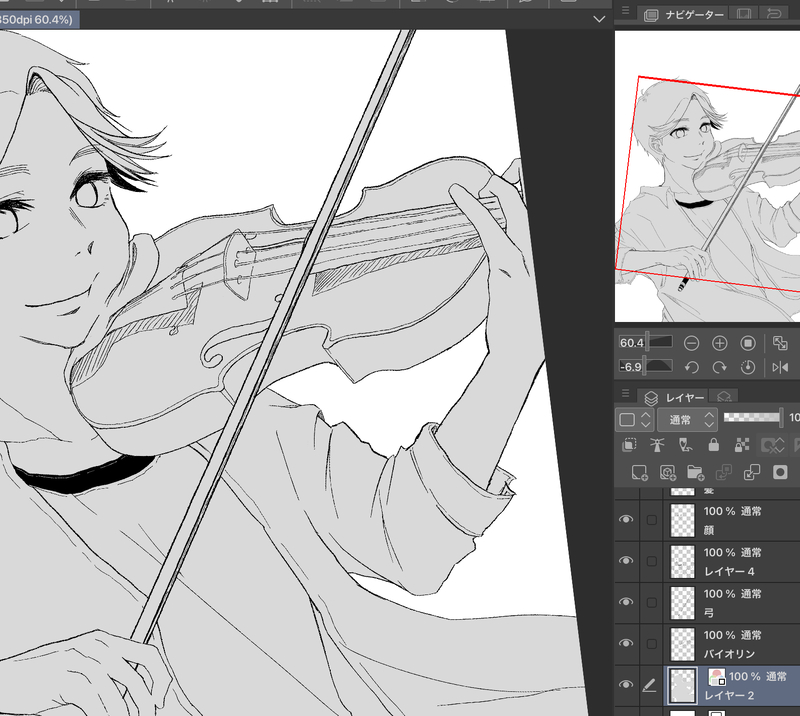Viewport: 800px width, 716px height.
Task: Click the Navigator preview image
Action: 707,177
